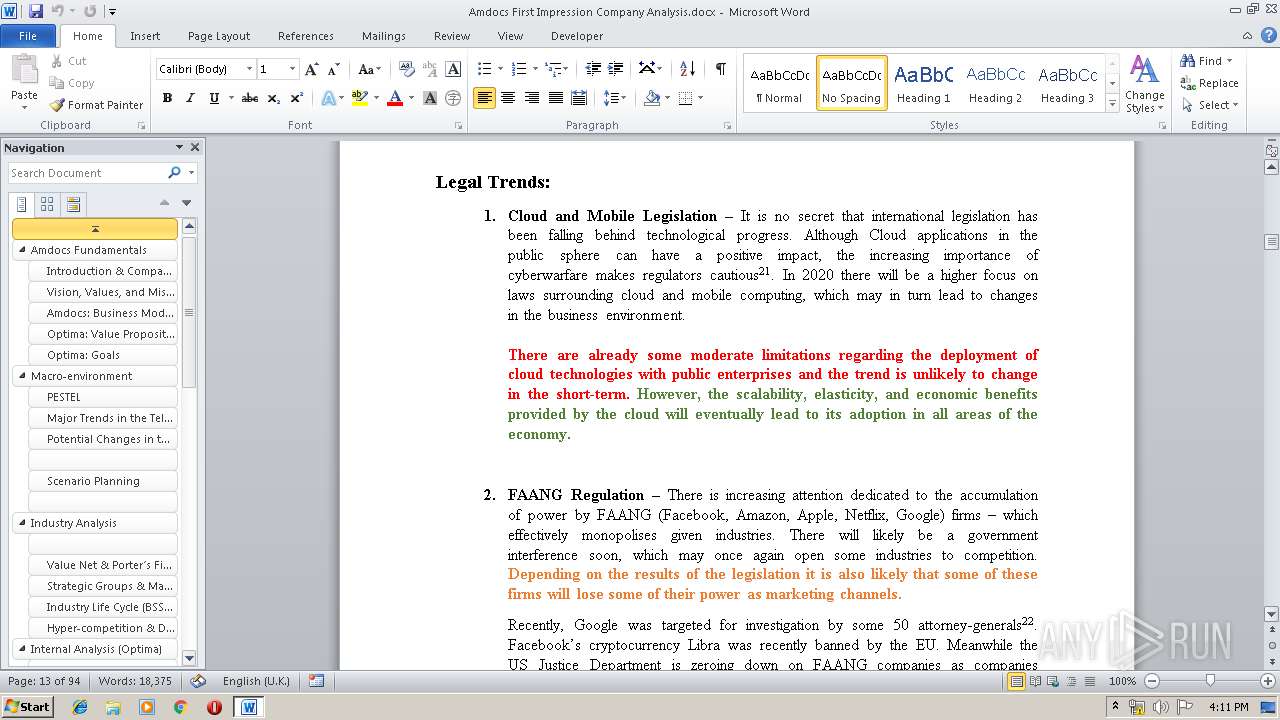Toggle Strikethrough formatting
Screen dimensions: 1280x720
coord(250,98)
